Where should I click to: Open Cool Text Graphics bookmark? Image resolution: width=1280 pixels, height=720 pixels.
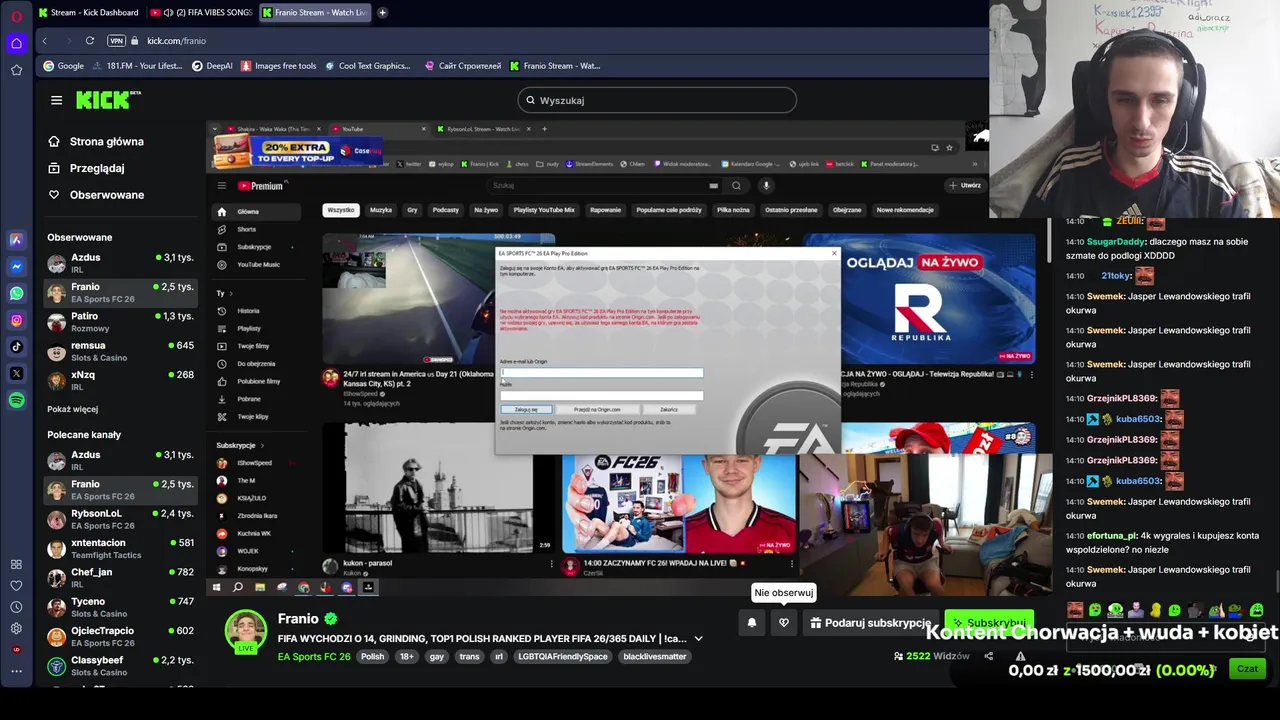click(367, 66)
